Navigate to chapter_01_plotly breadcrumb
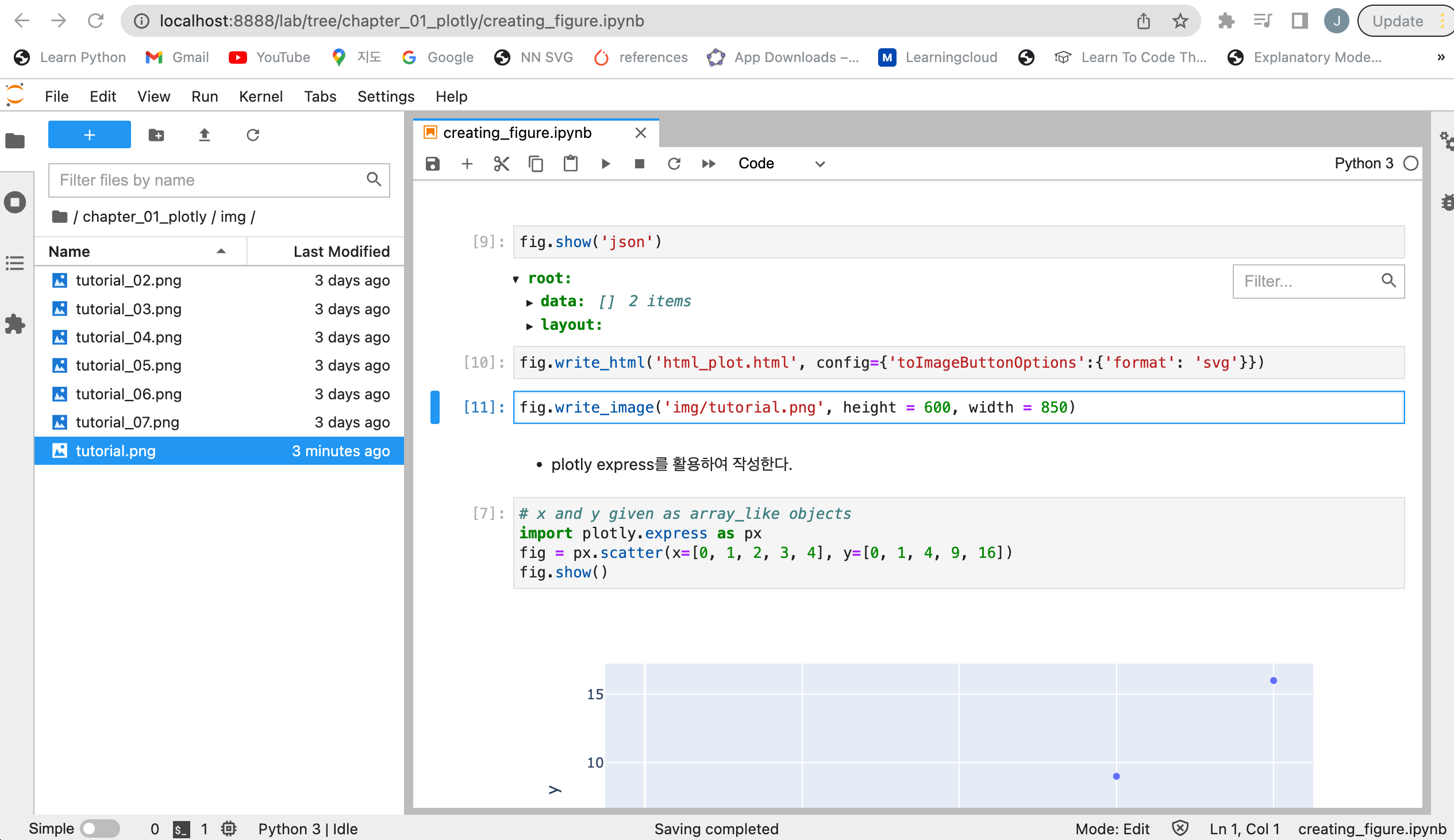The width and height of the screenshot is (1454, 840). [x=144, y=217]
